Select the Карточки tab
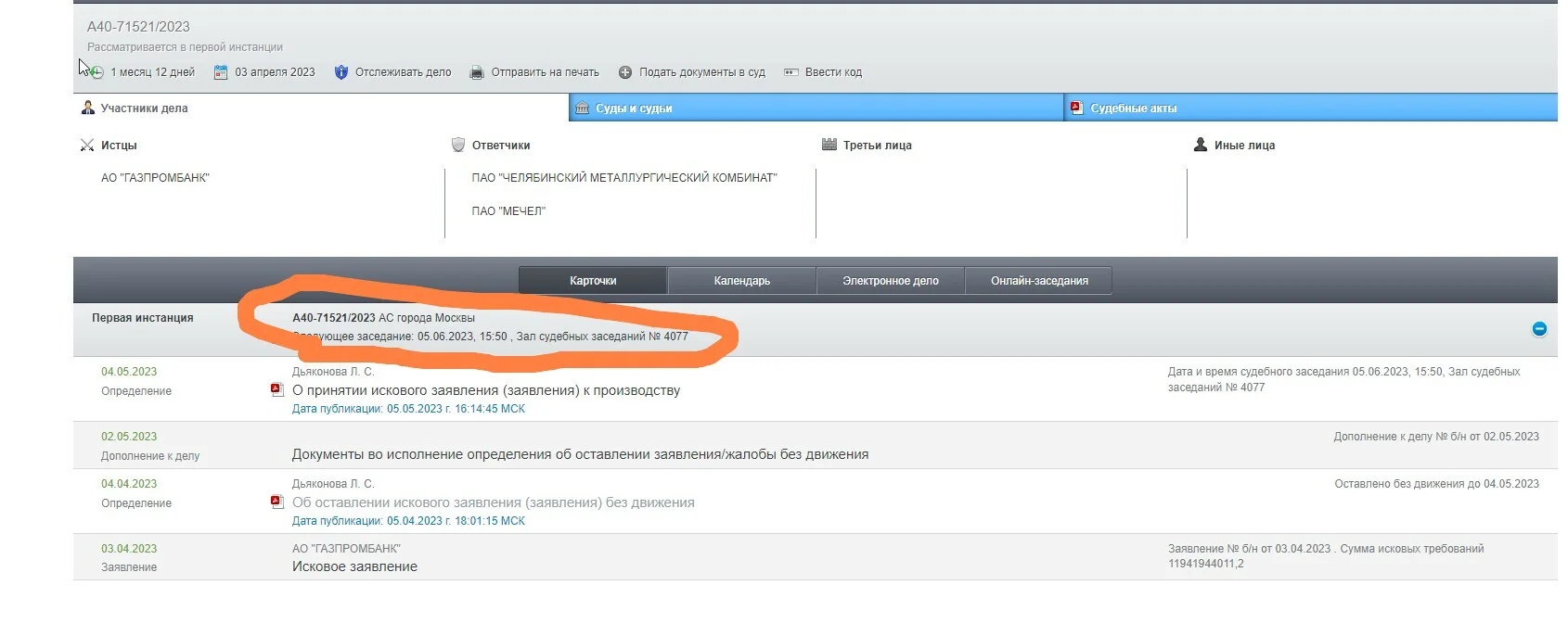This screenshot has width=1568, height=623. (x=593, y=281)
